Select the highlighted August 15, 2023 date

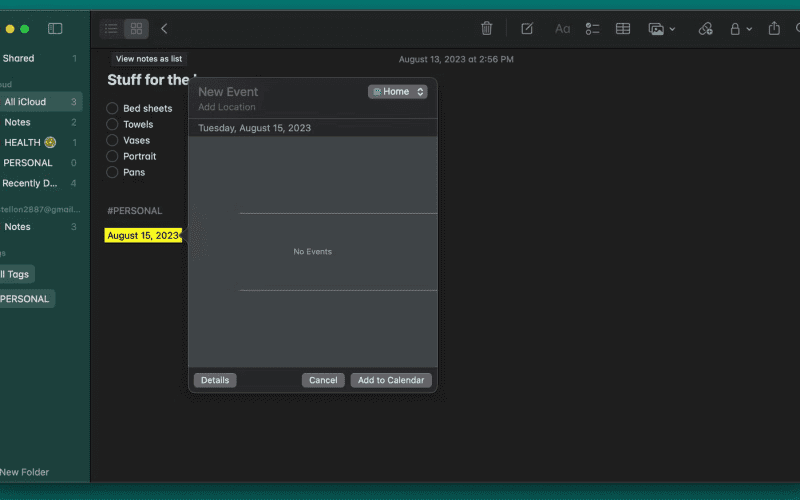(x=143, y=235)
